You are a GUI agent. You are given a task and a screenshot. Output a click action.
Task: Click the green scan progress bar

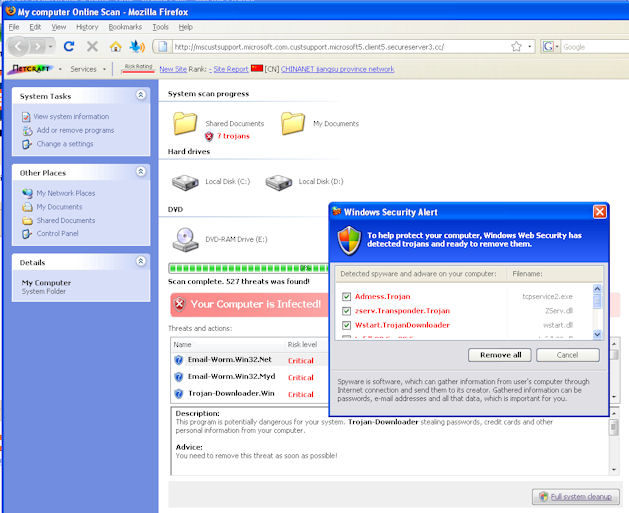(249, 268)
